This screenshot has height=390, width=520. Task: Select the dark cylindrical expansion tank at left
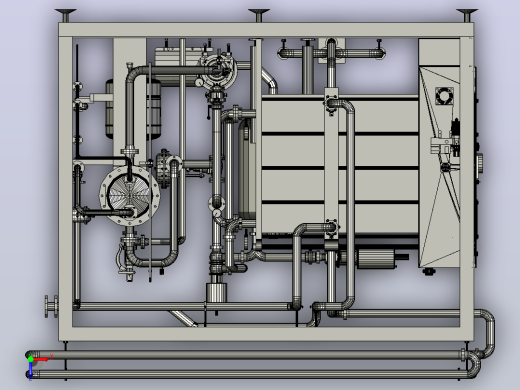(133, 109)
